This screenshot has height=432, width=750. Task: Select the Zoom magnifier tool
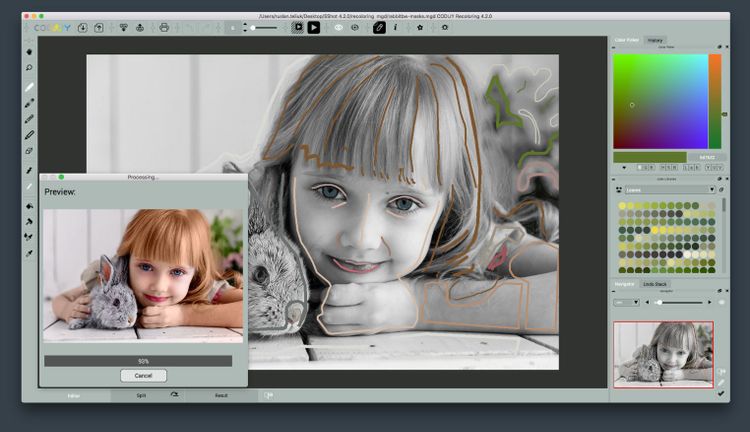point(29,67)
